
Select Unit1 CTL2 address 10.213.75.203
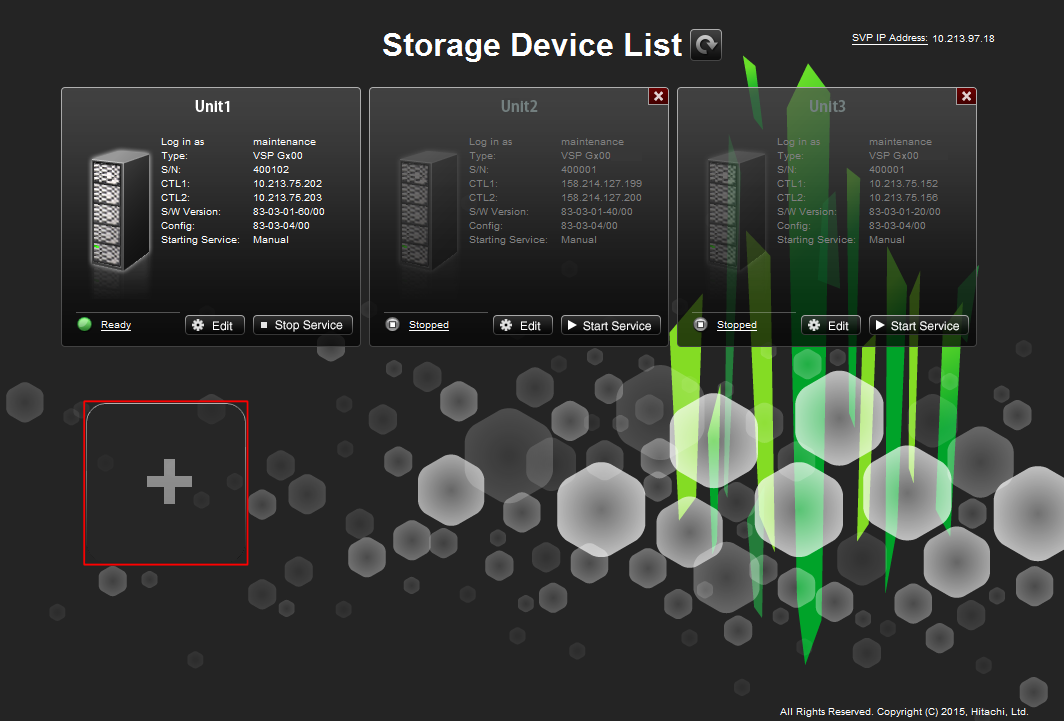[288, 198]
